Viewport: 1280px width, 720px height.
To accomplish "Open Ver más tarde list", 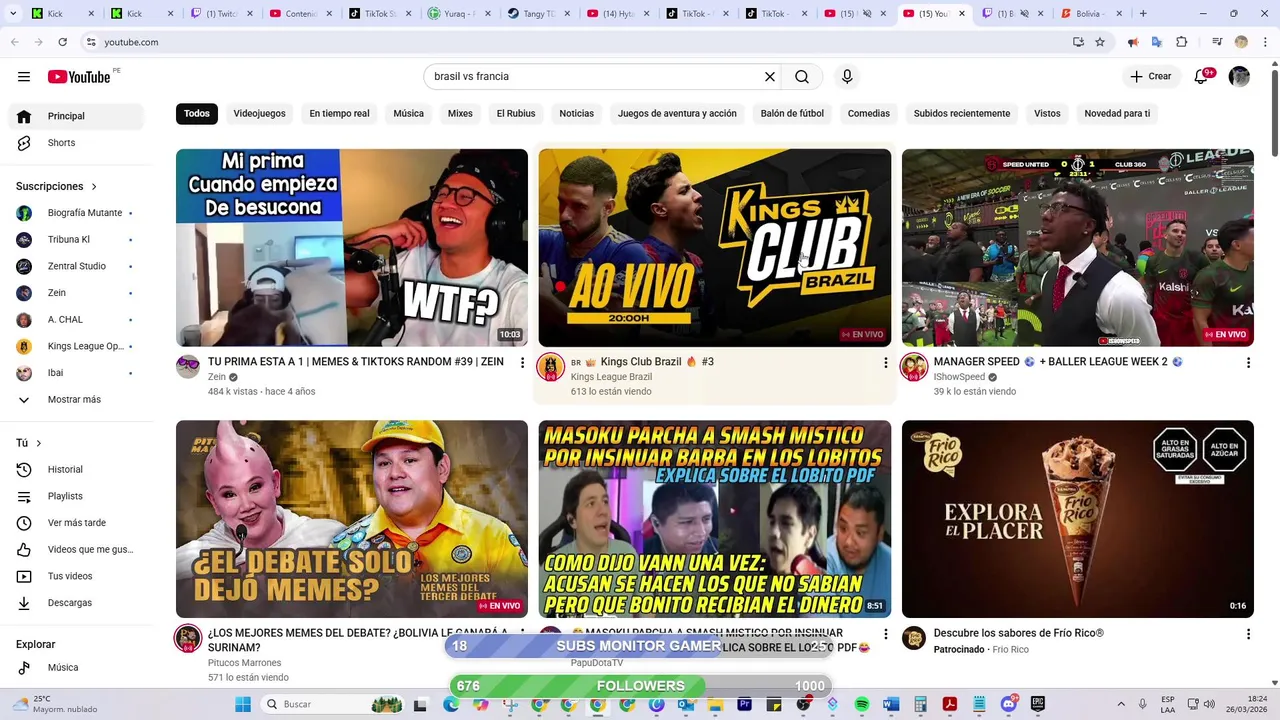I will [x=76, y=523].
